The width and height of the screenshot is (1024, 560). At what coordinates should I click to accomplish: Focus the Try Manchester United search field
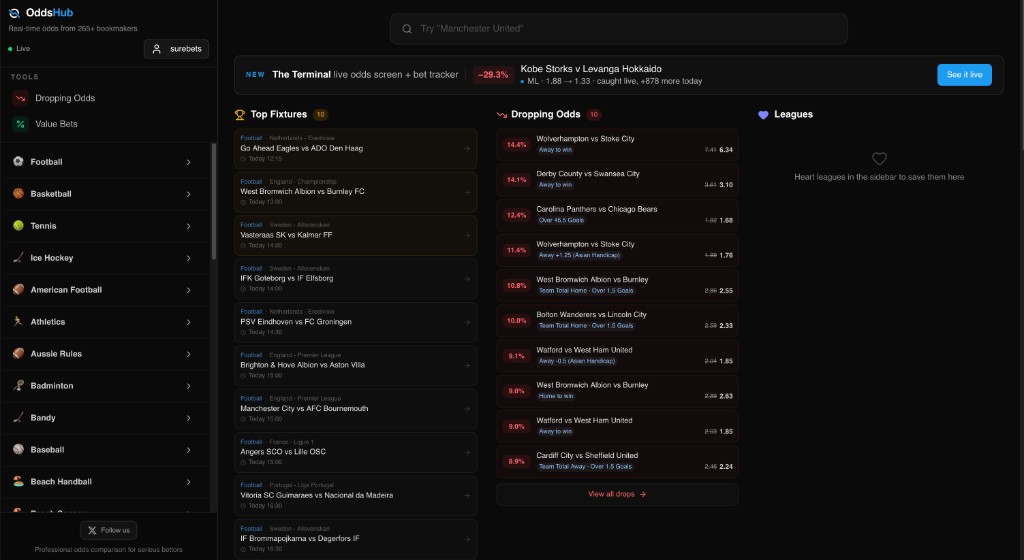(618, 29)
